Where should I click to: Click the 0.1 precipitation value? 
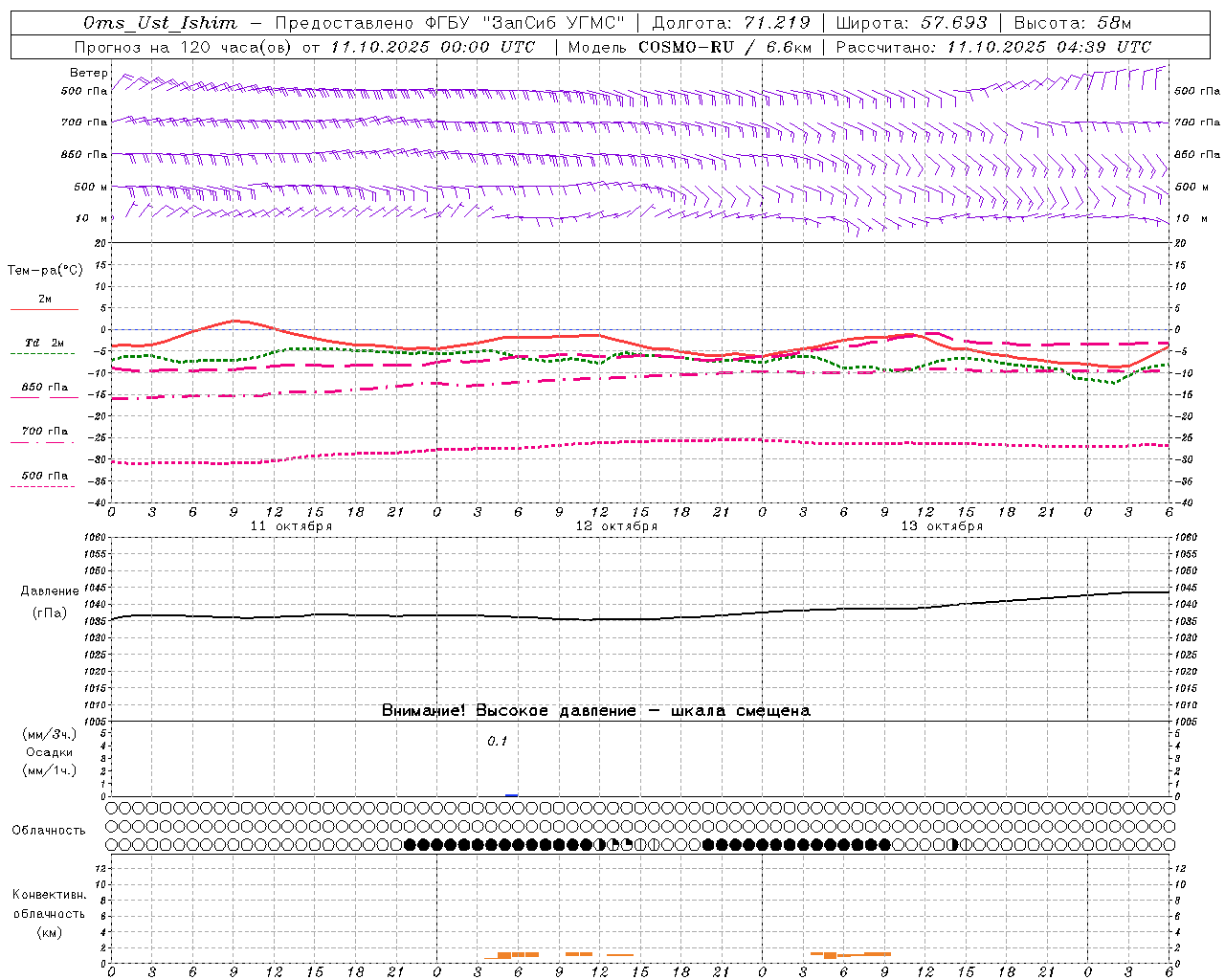(x=497, y=742)
